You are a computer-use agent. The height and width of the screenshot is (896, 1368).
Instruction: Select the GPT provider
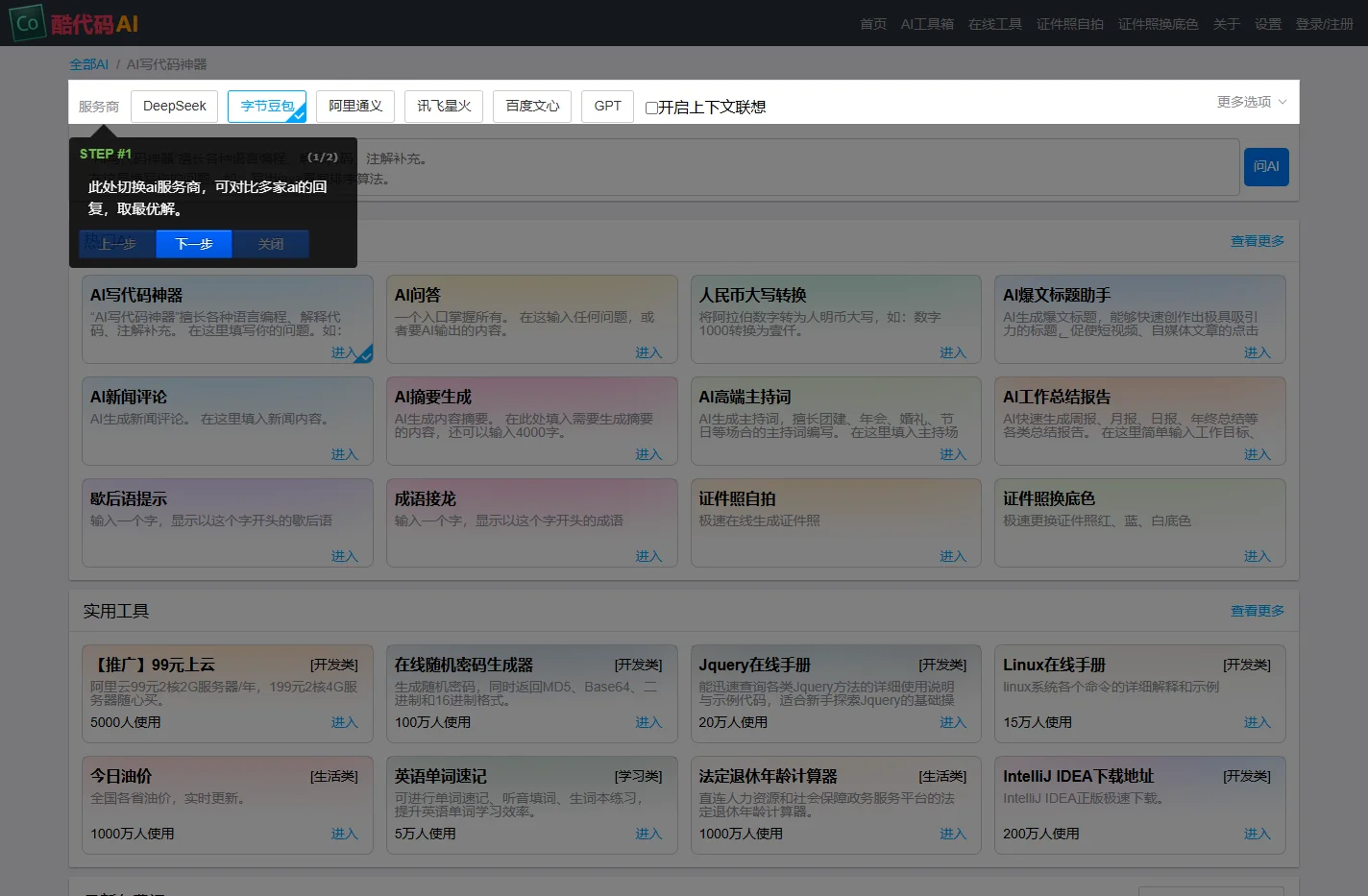tap(607, 107)
